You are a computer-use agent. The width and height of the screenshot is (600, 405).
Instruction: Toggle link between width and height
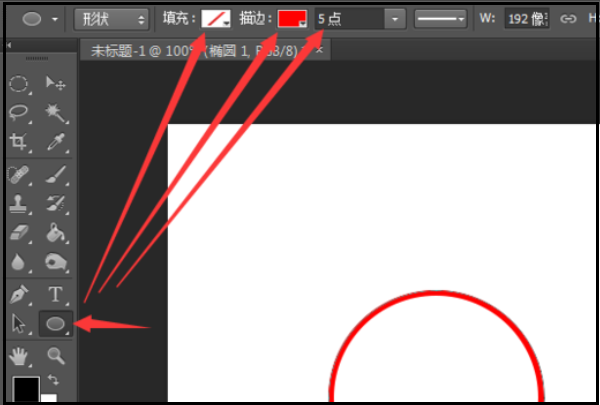tap(568, 18)
